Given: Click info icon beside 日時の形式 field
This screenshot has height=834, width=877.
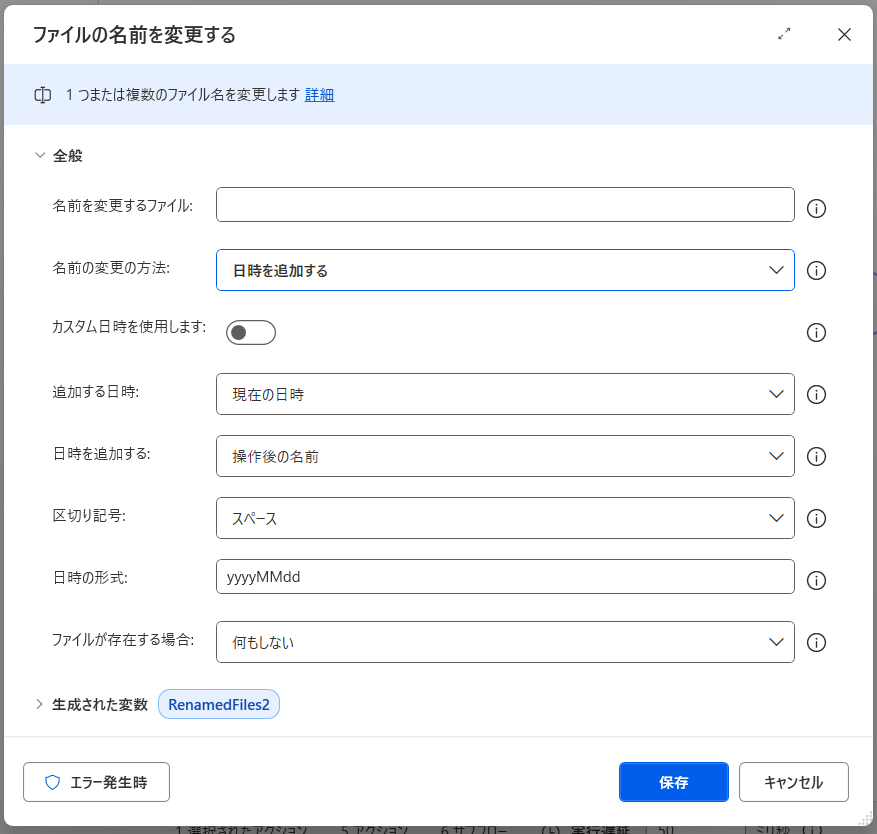Looking at the screenshot, I should [816, 581].
